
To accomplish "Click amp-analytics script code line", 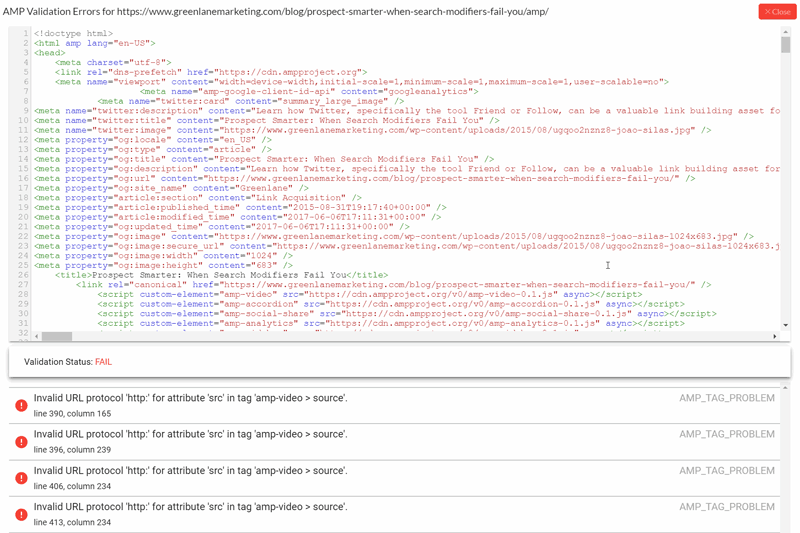I will [x=391, y=324].
